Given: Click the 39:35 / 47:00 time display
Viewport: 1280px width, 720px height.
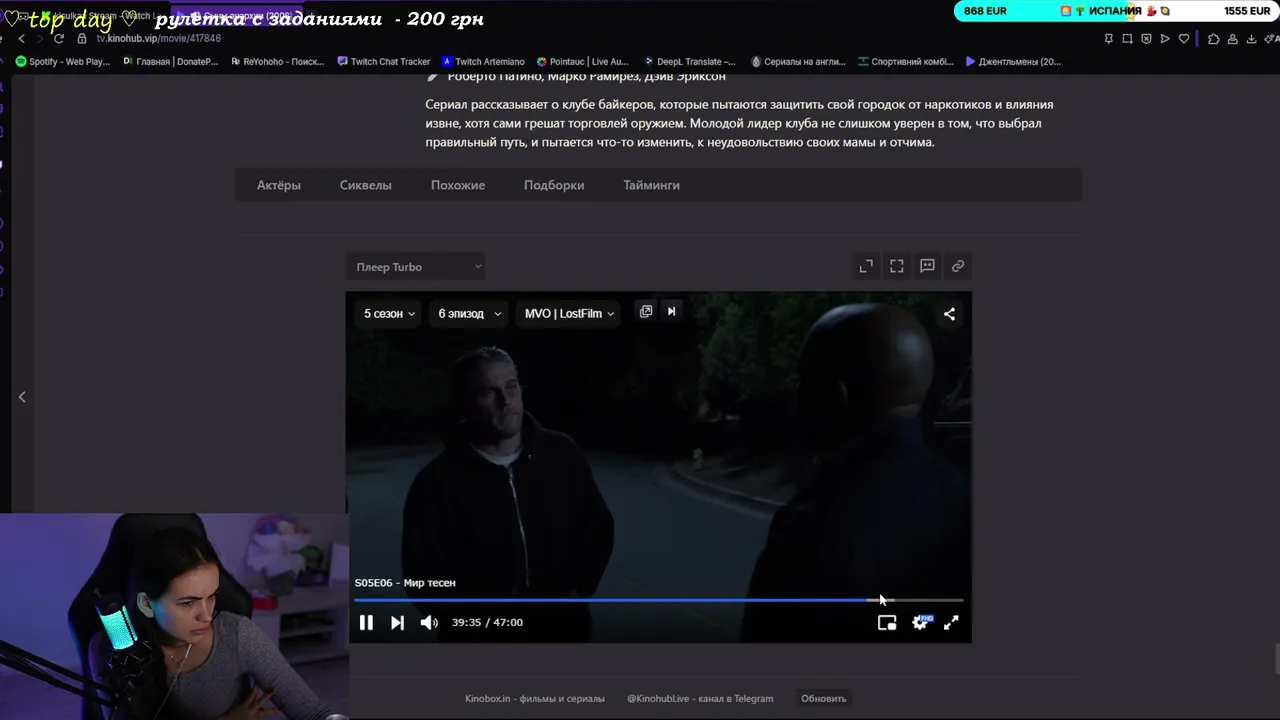Looking at the screenshot, I should (487, 622).
